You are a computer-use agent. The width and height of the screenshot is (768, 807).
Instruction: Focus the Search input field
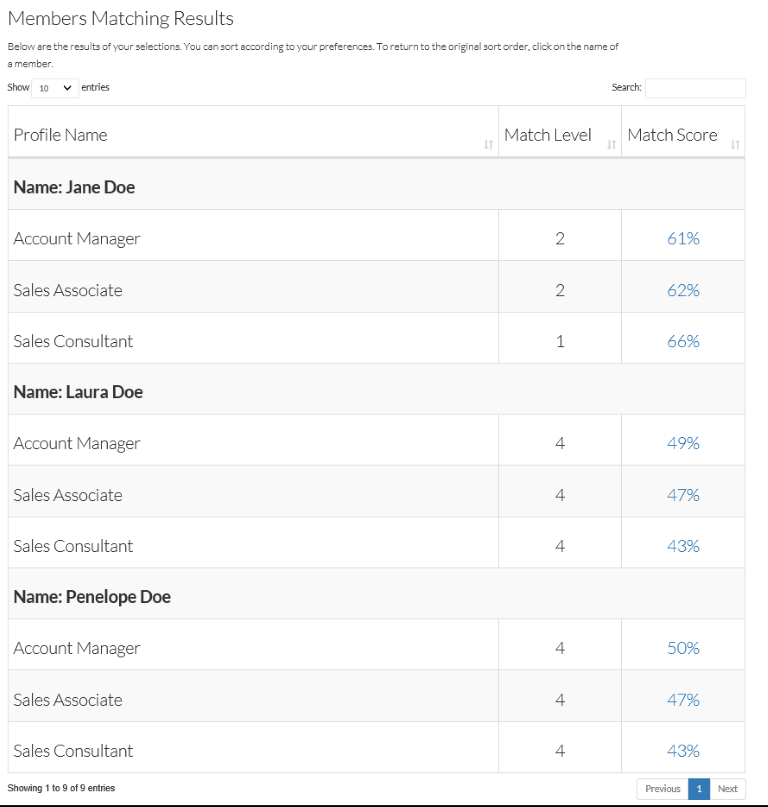tap(695, 88)
